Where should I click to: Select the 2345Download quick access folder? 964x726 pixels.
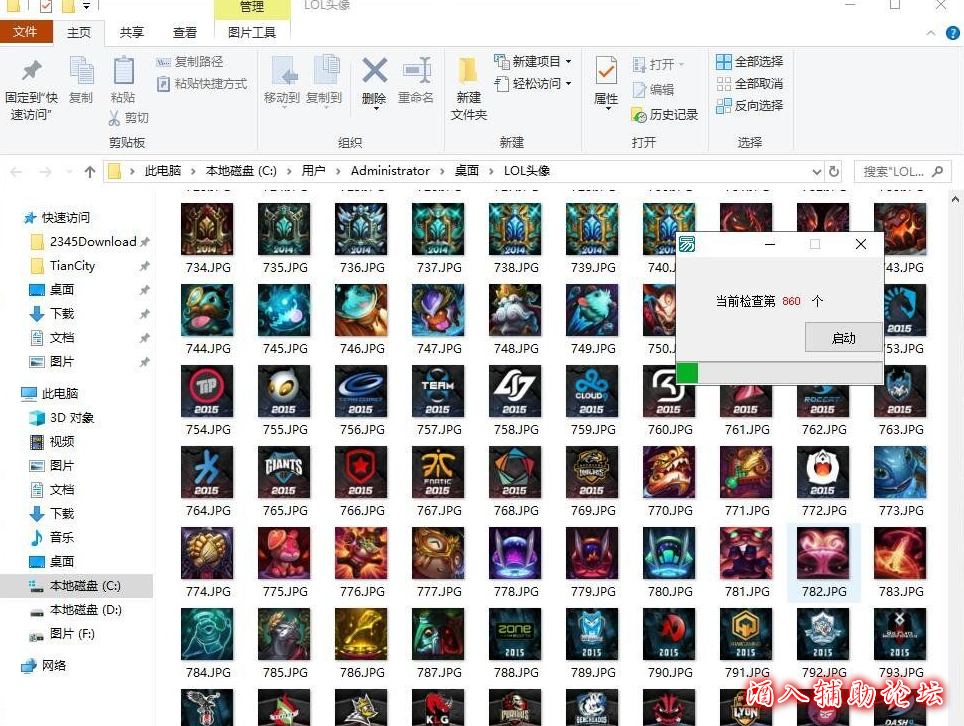point(84,242)
